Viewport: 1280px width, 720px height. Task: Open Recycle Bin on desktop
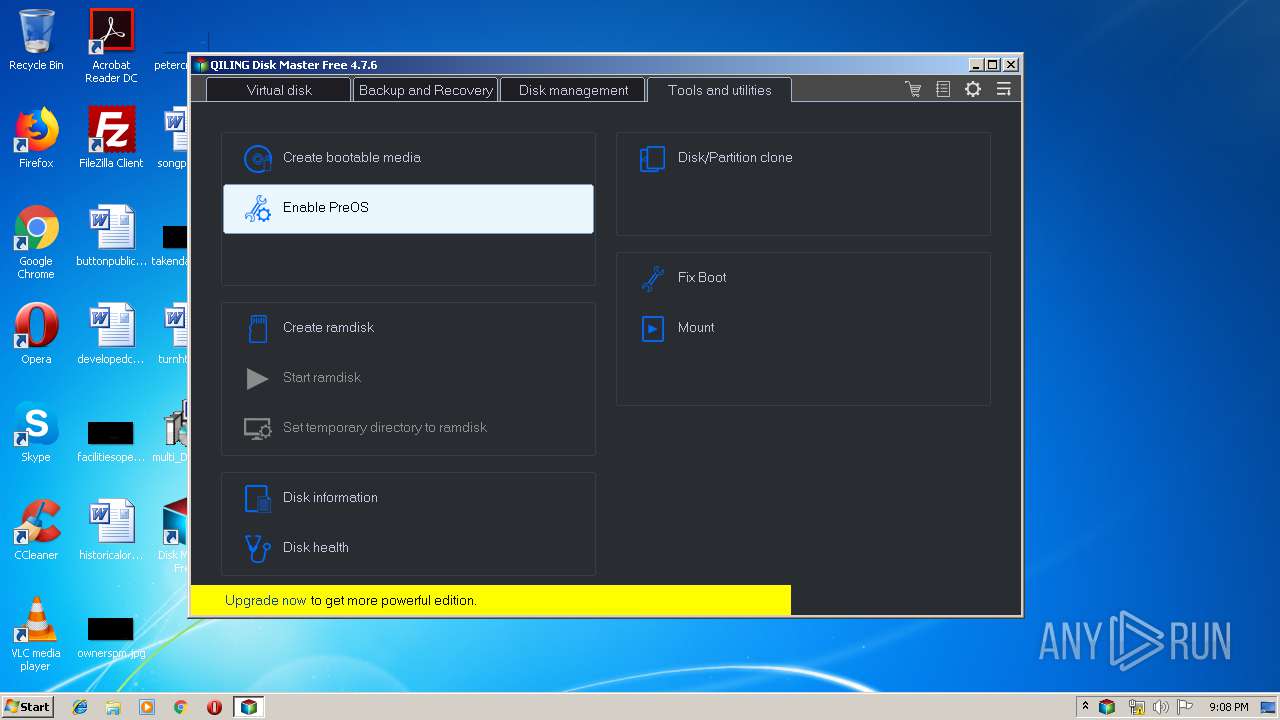36,40
